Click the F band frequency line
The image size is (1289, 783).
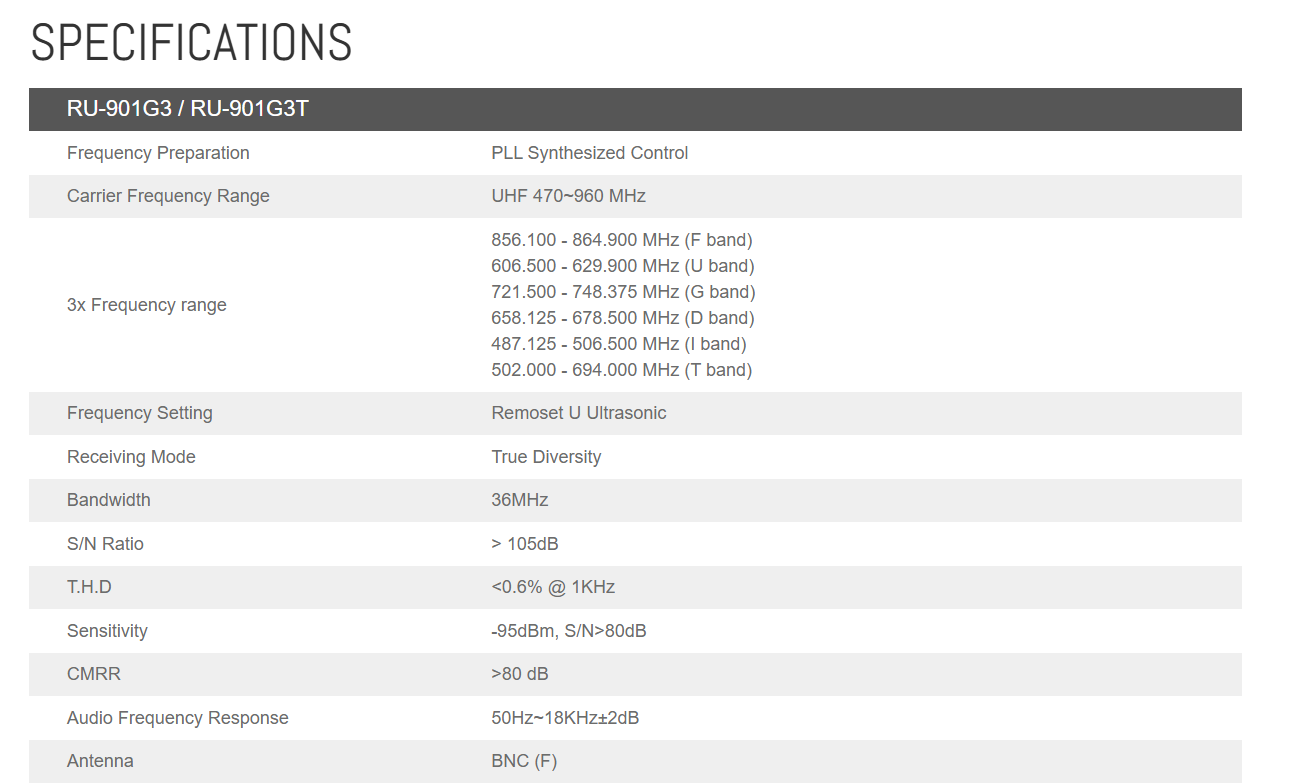tap(621, 240)
